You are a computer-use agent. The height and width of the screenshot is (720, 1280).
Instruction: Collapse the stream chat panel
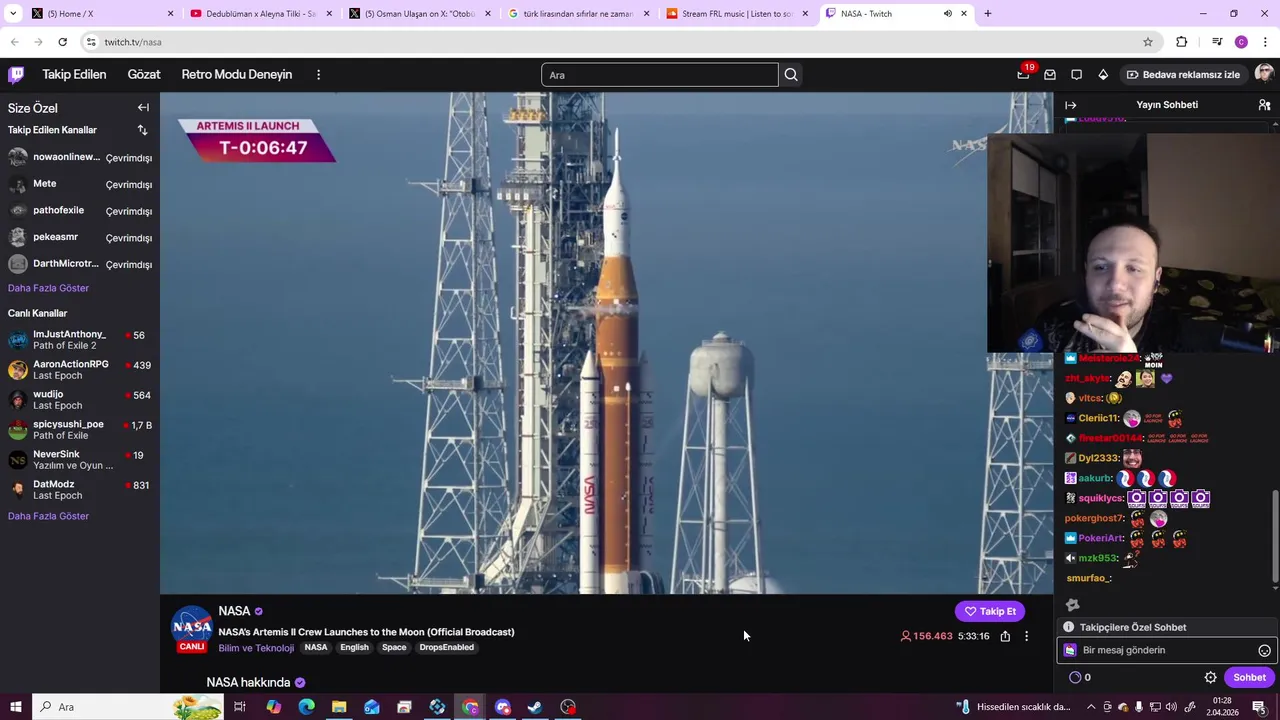[1071, 104]
